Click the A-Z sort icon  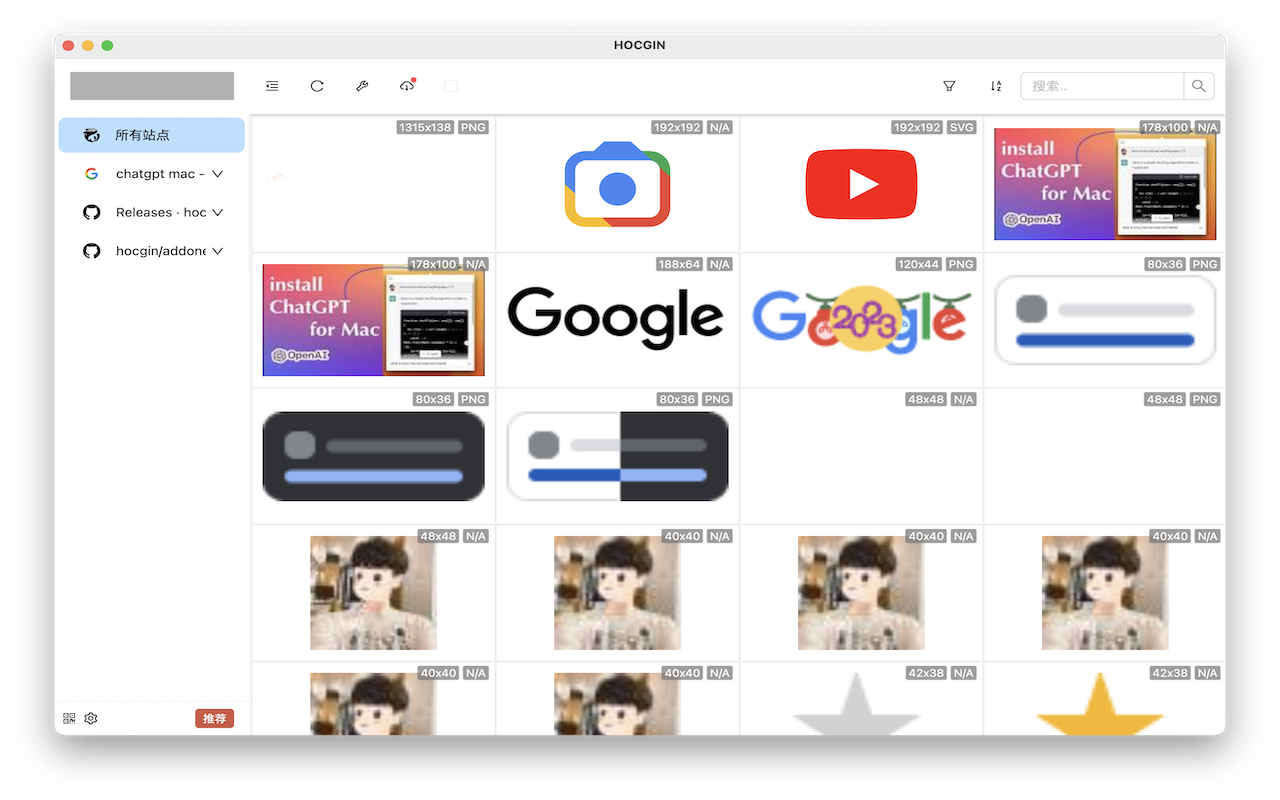tap(996, 86)
